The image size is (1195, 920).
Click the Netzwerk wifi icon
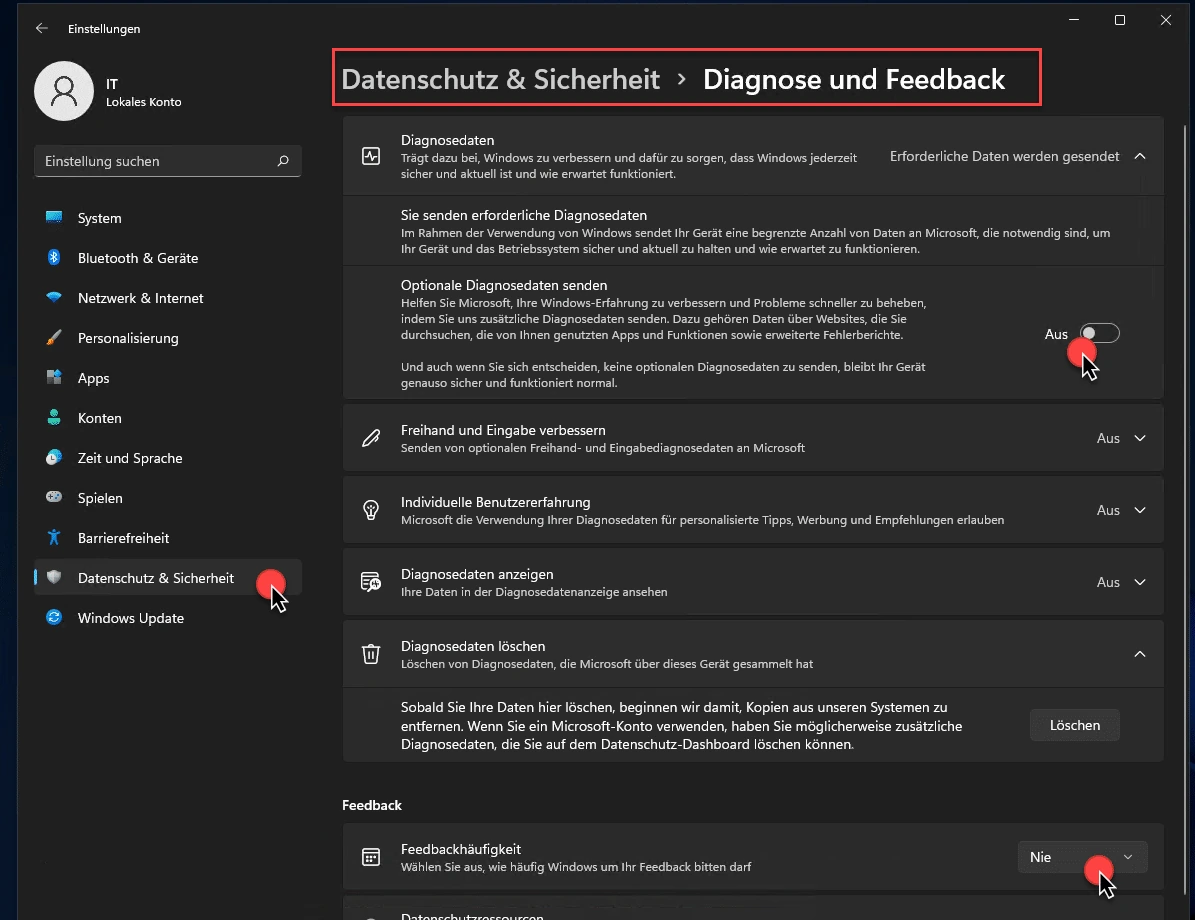pyautogui.click(x=54, y=297)
